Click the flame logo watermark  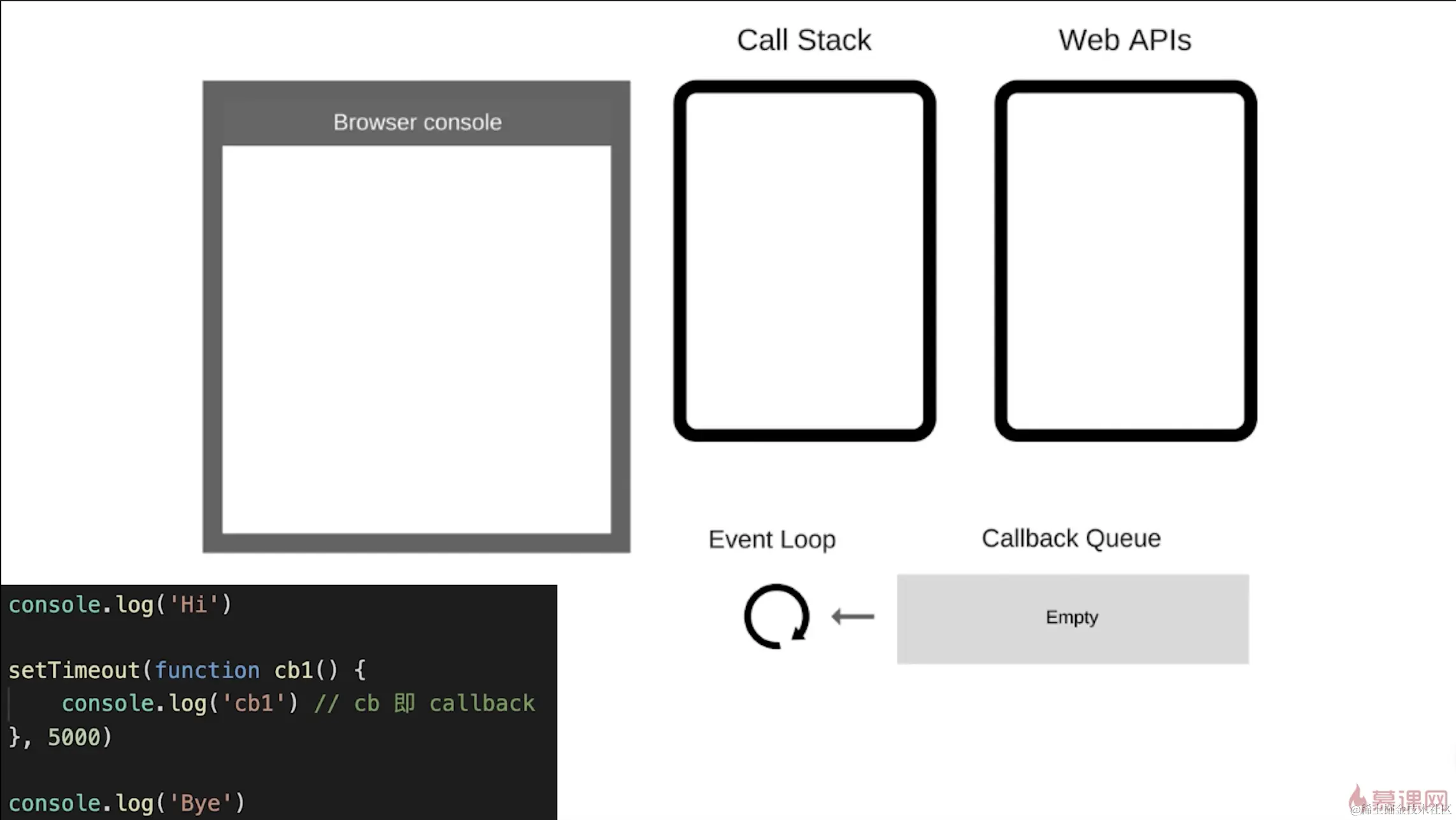click(x=1357, y=796)
